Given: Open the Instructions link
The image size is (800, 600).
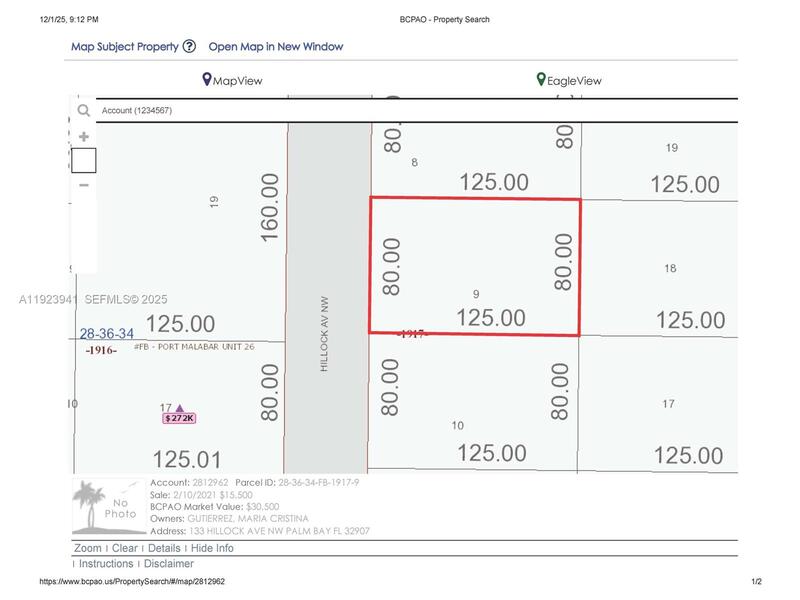Looking at the screenshot, I should click(106, 564).
